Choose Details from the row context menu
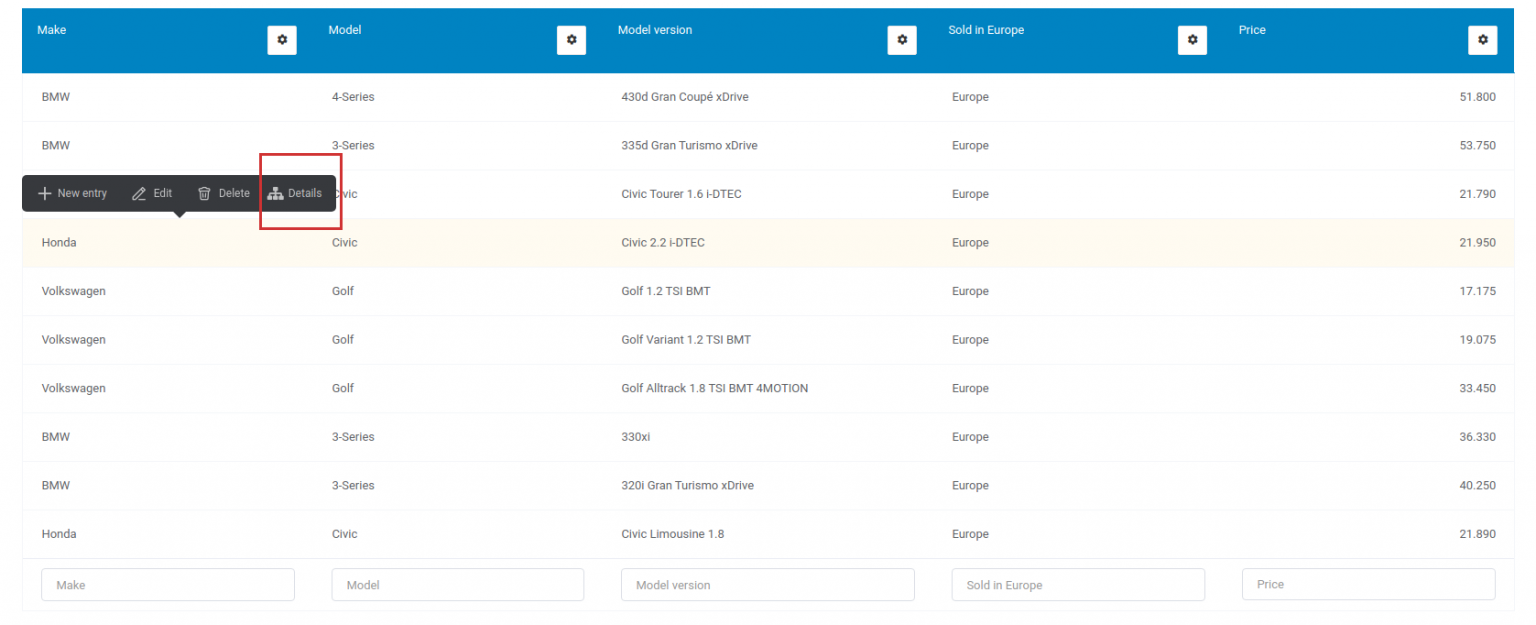Image resolution: width=1536 pixels, height=625 pixels. pos(296,193)
